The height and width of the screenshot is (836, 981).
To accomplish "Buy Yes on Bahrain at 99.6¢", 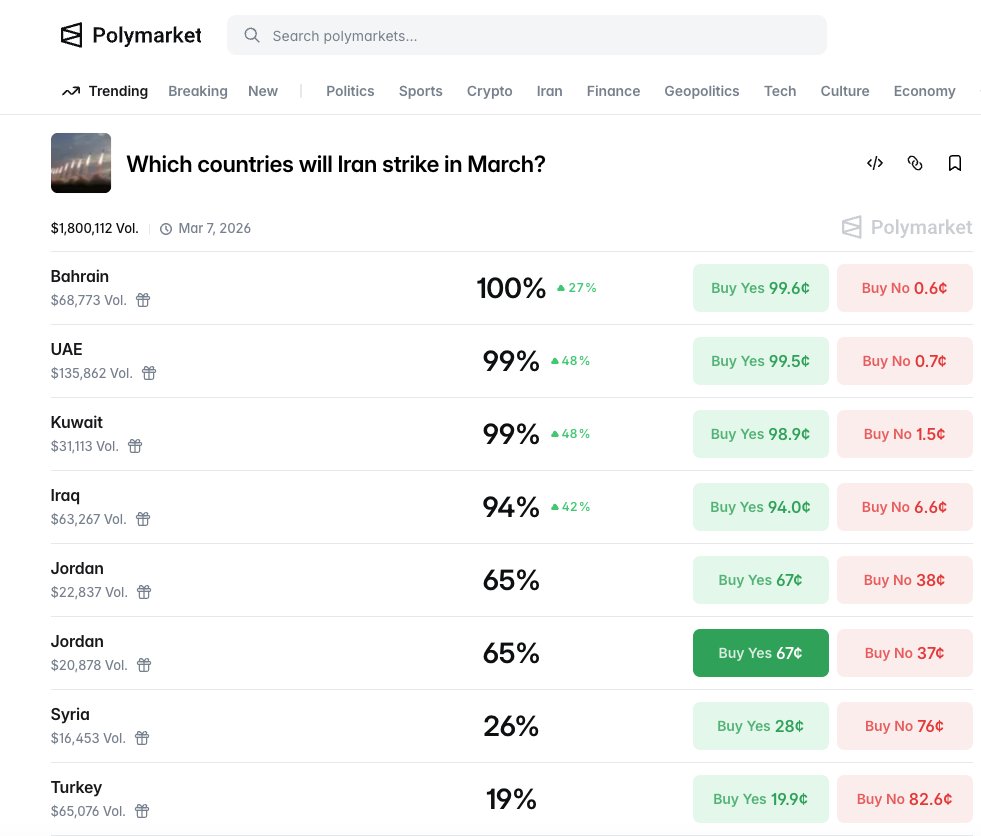I will click(x=760, y=288).
